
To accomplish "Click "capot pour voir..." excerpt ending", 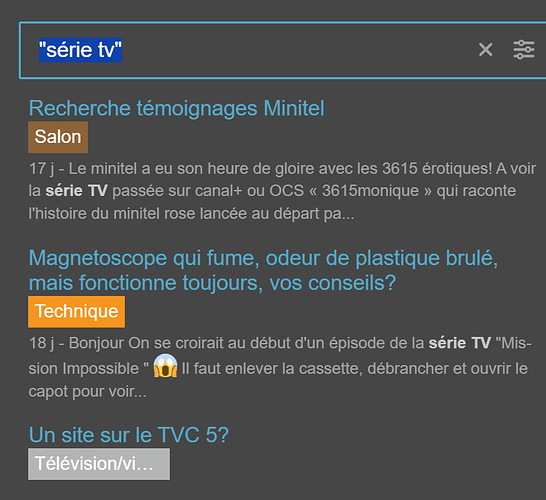I will 87,392.
